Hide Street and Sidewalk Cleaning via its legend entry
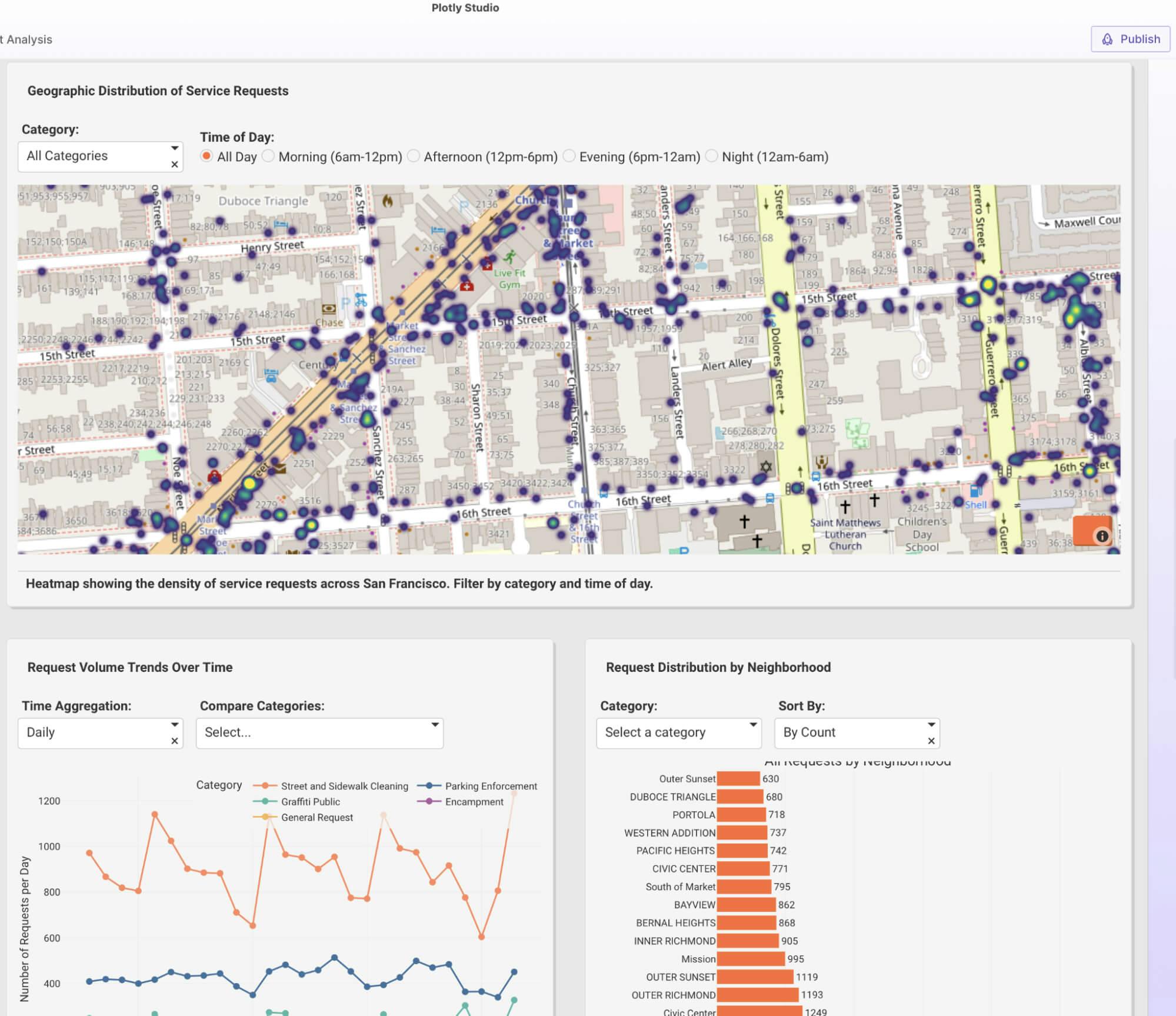This screenshot has height=1016, width=1176. [x=345, y=786]
